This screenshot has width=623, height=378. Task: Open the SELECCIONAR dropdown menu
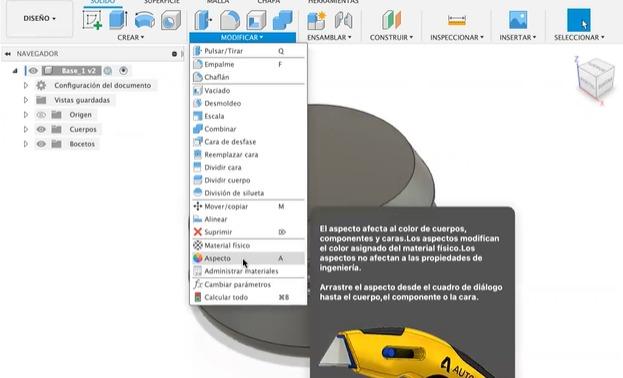coord(579,37)
